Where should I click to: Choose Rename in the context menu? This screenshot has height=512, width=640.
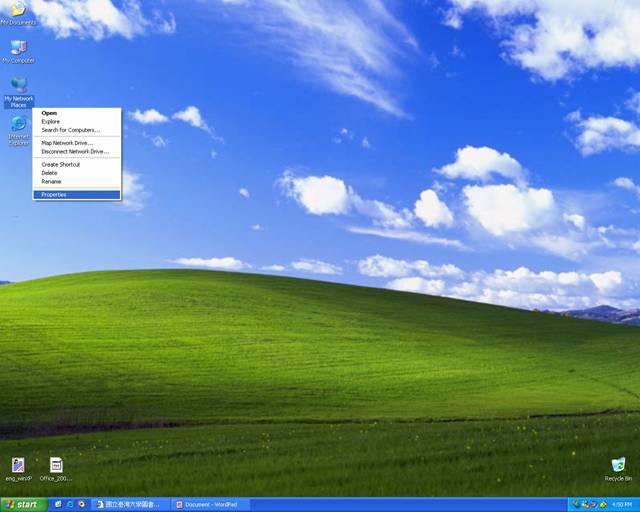click(x=77, y=182)
